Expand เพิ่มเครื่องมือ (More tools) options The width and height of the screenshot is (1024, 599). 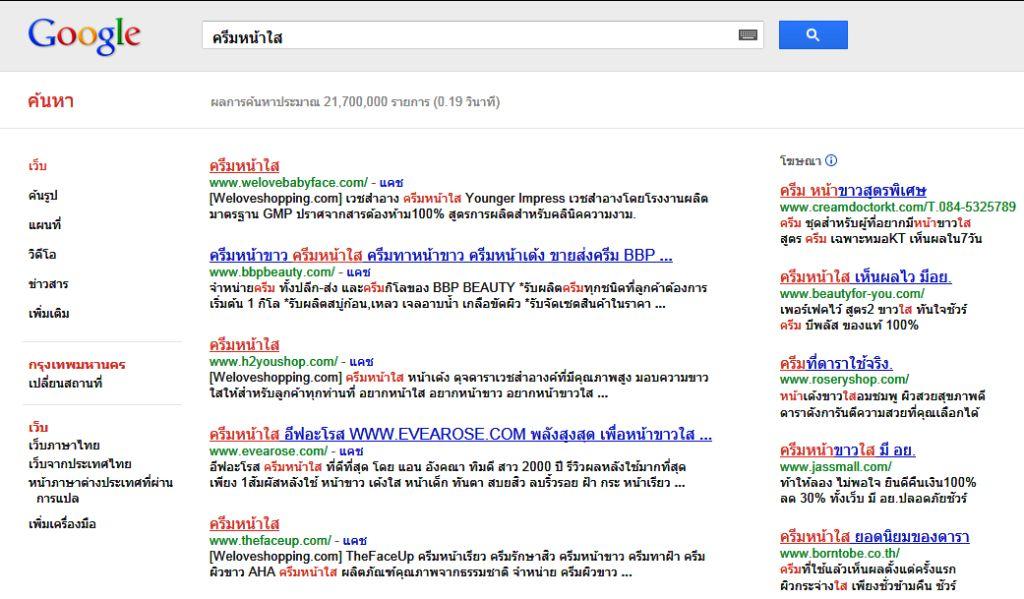coord(62,524)
